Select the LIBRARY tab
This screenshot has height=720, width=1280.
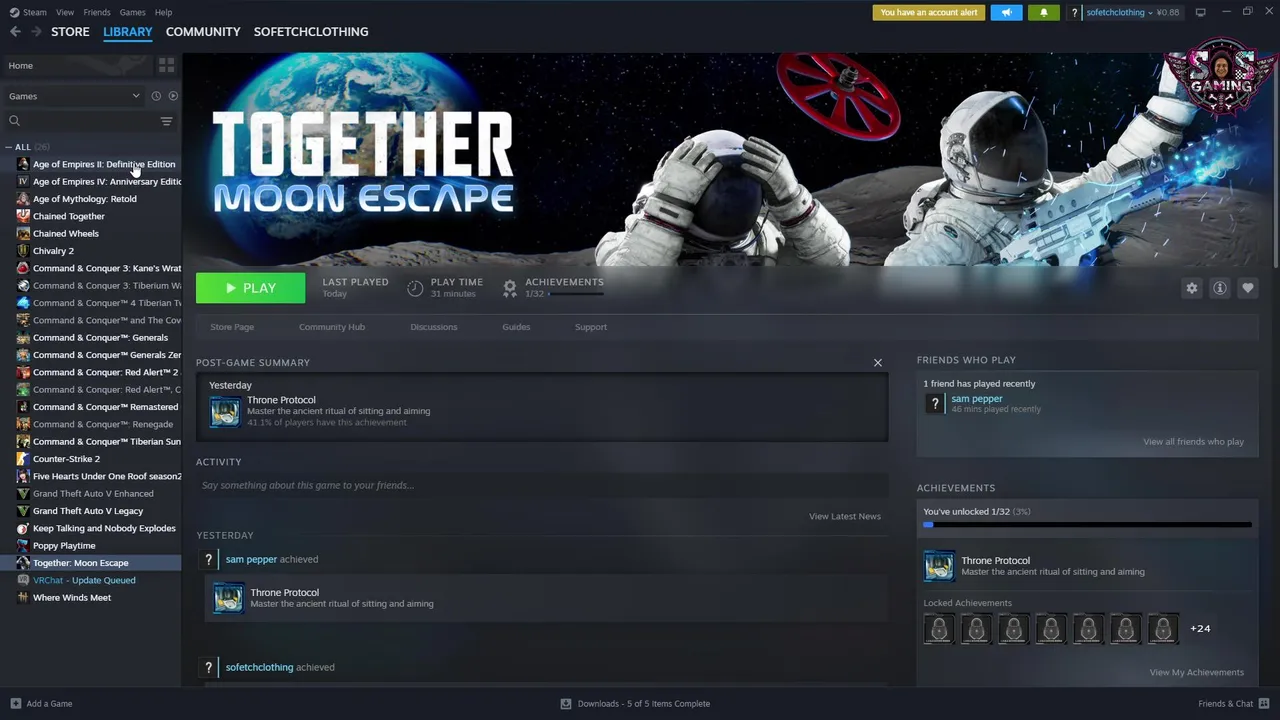128,32
